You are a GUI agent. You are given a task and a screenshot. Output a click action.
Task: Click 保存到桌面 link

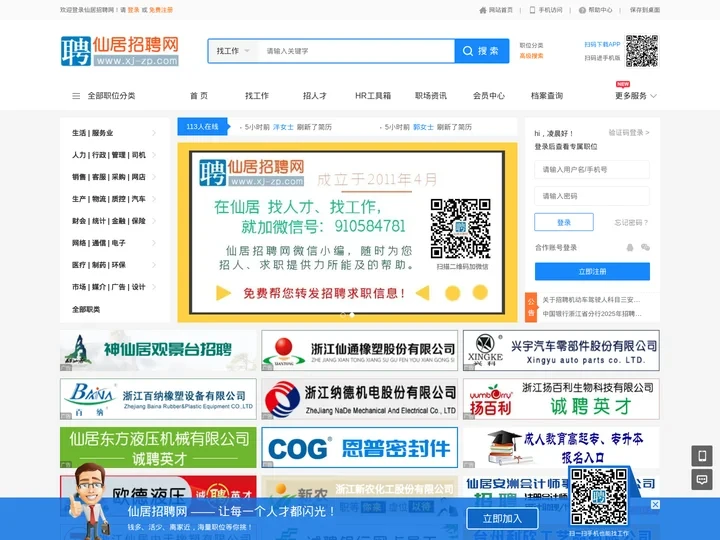[645, 10]
